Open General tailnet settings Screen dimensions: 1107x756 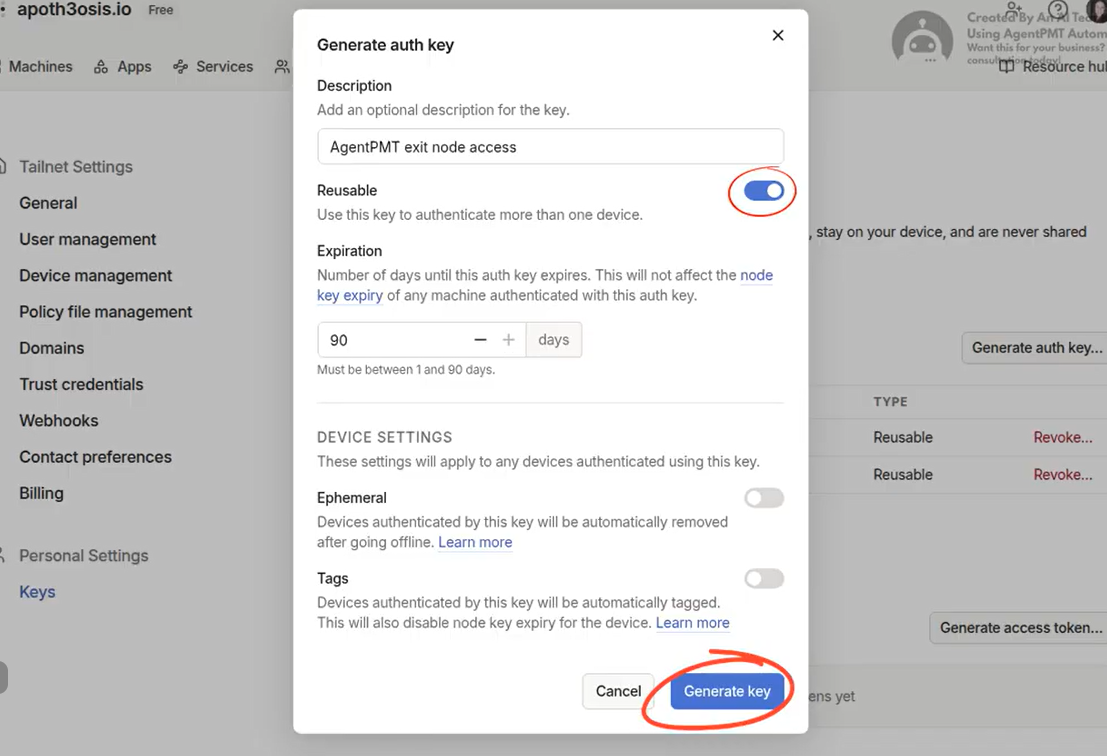point(48,203)
